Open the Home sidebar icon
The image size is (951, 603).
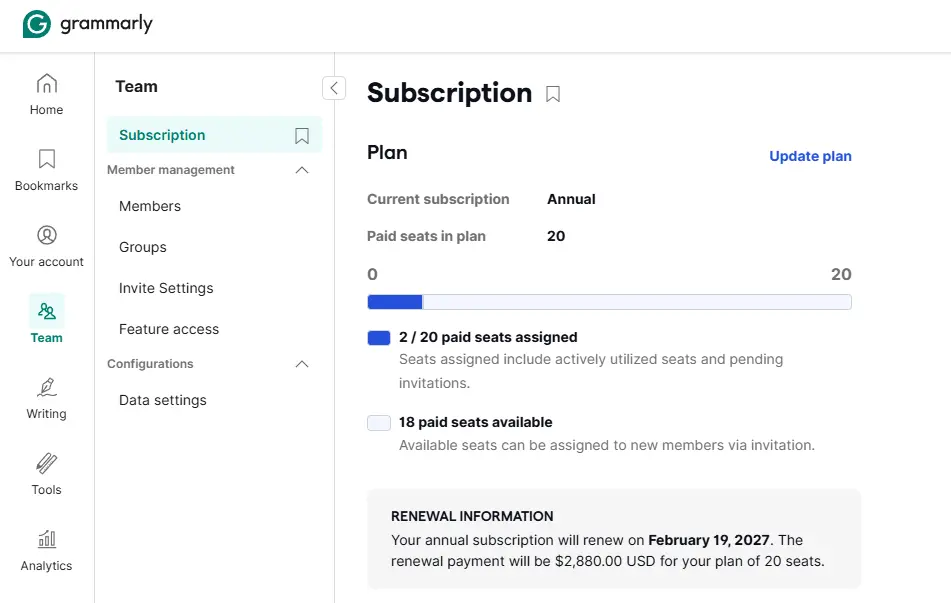(47, 84)
